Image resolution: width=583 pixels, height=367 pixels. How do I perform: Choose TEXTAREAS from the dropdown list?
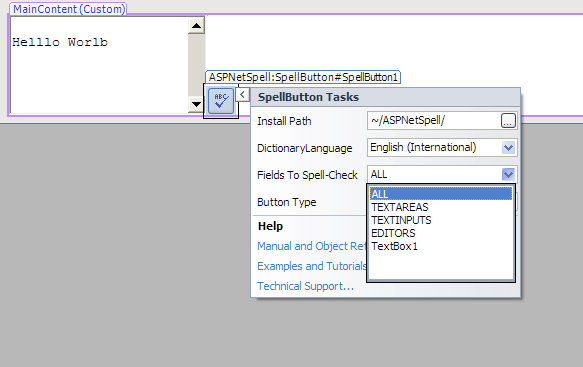(x=400, y=207)
